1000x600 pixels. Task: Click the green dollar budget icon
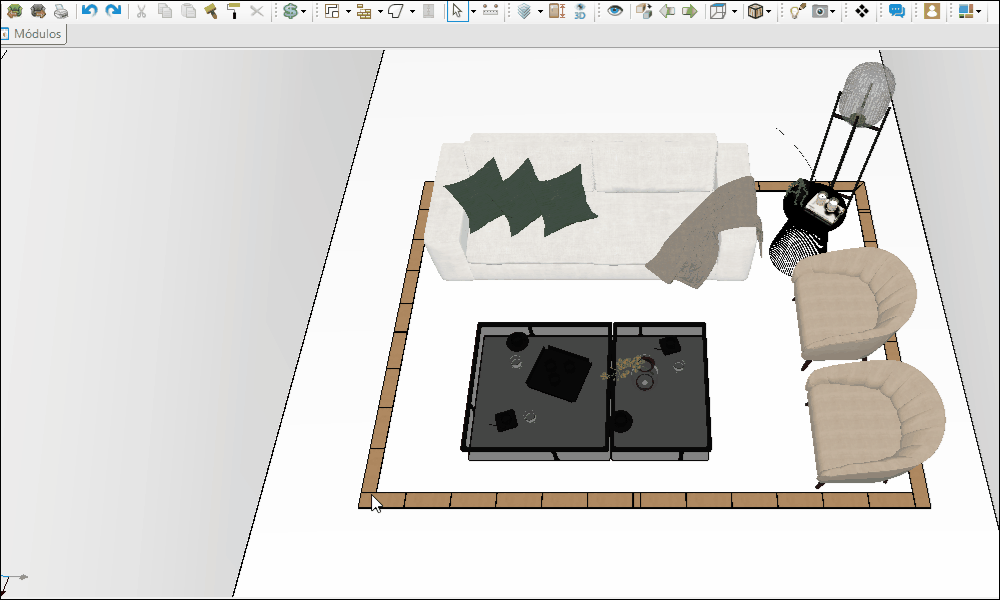[x=290, y=11]
